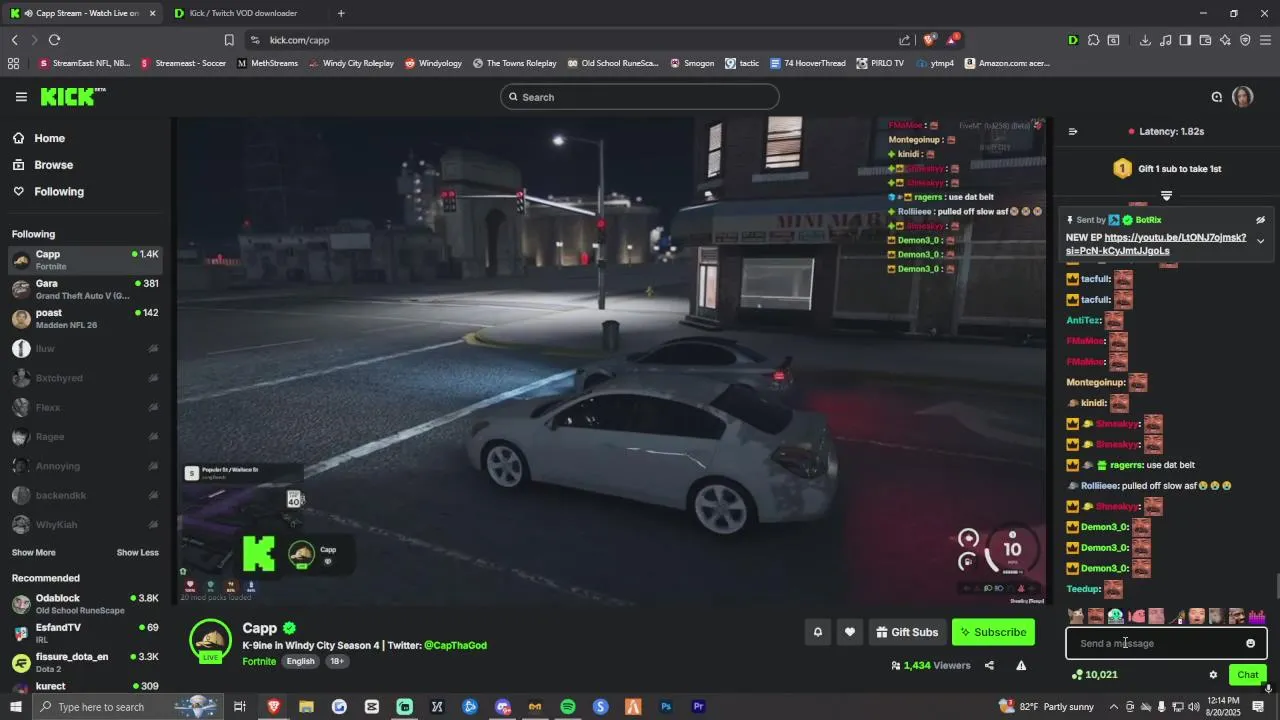1280x720 pixels.
Task: Open Windy City Roleplay bookmark
Action: click(351, 63)
